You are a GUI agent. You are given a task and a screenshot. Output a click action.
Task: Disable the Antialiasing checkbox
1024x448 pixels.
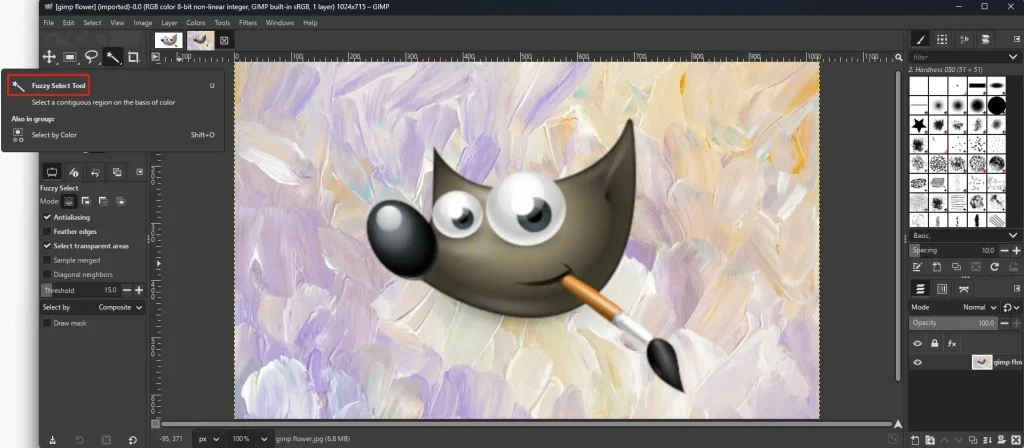click(x=47, y=217)
